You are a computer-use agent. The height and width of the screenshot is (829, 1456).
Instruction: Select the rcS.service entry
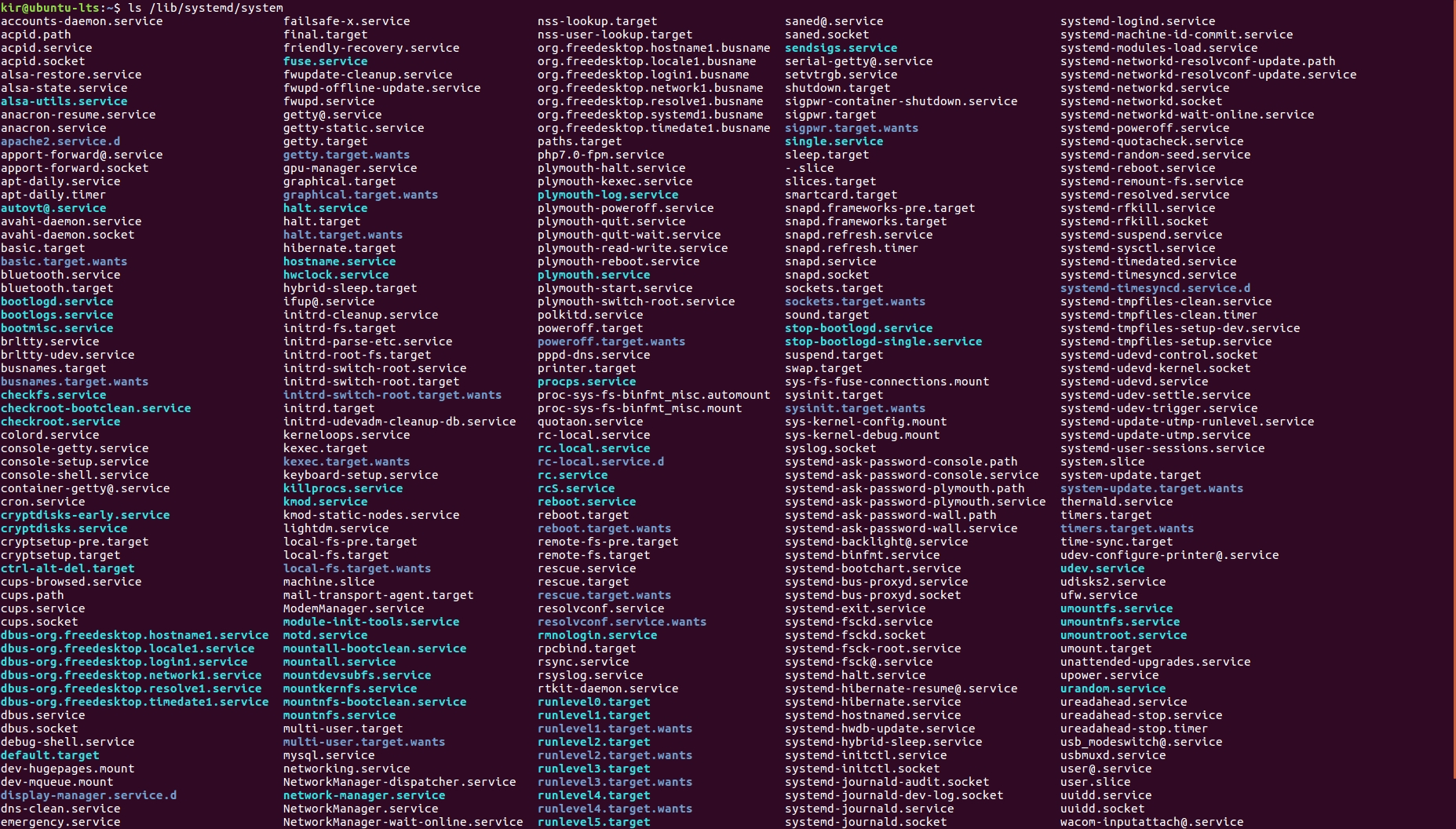[576, 488]
